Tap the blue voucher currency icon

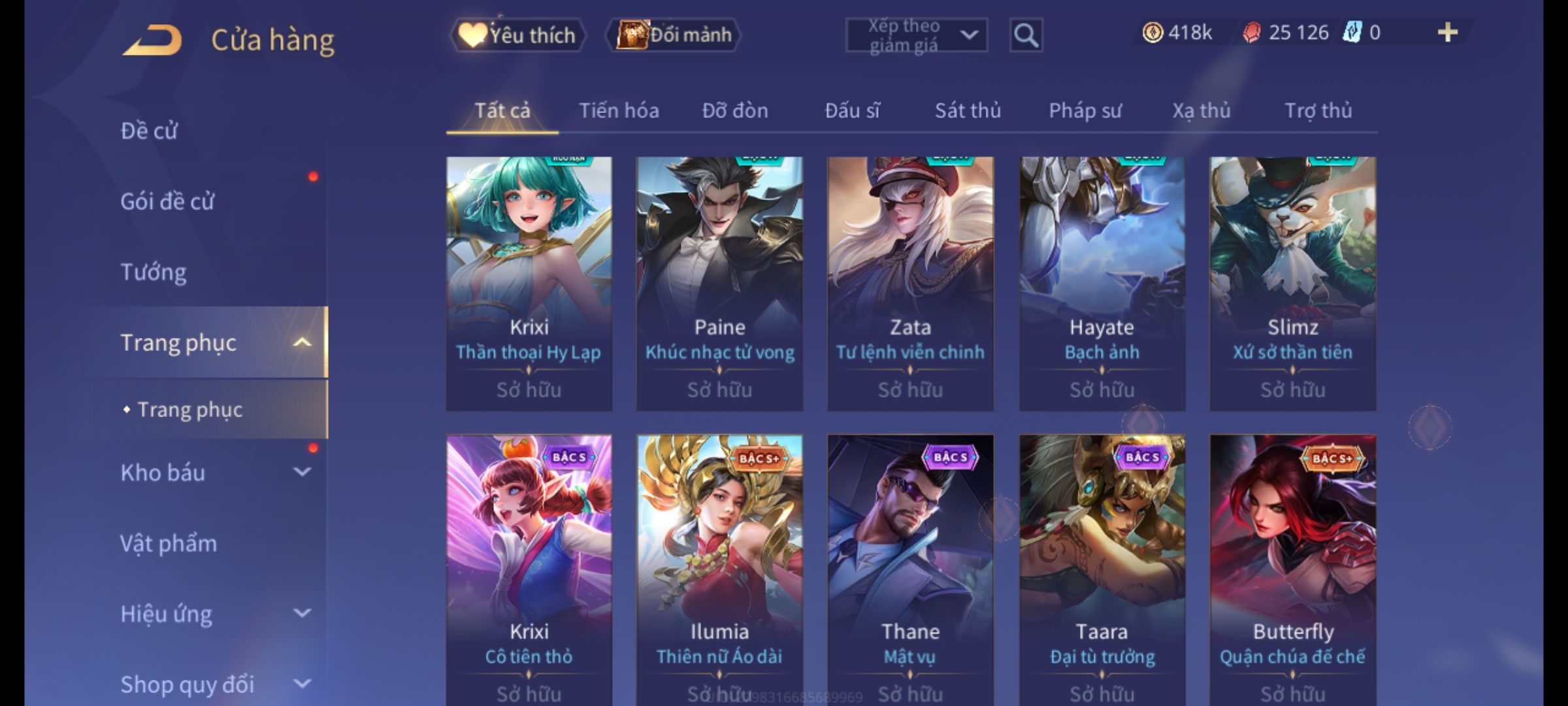pyautogui.click(x=1351, y=32)
